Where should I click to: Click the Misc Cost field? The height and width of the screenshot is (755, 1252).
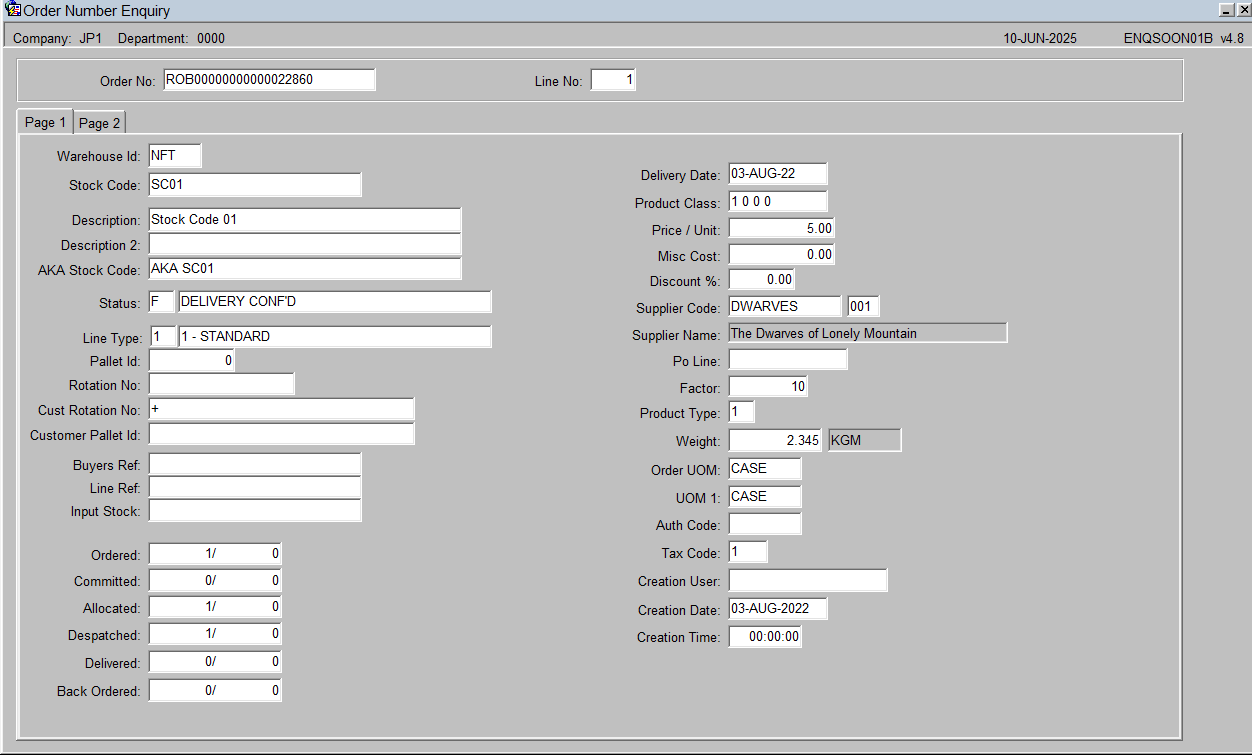(782, 255)
